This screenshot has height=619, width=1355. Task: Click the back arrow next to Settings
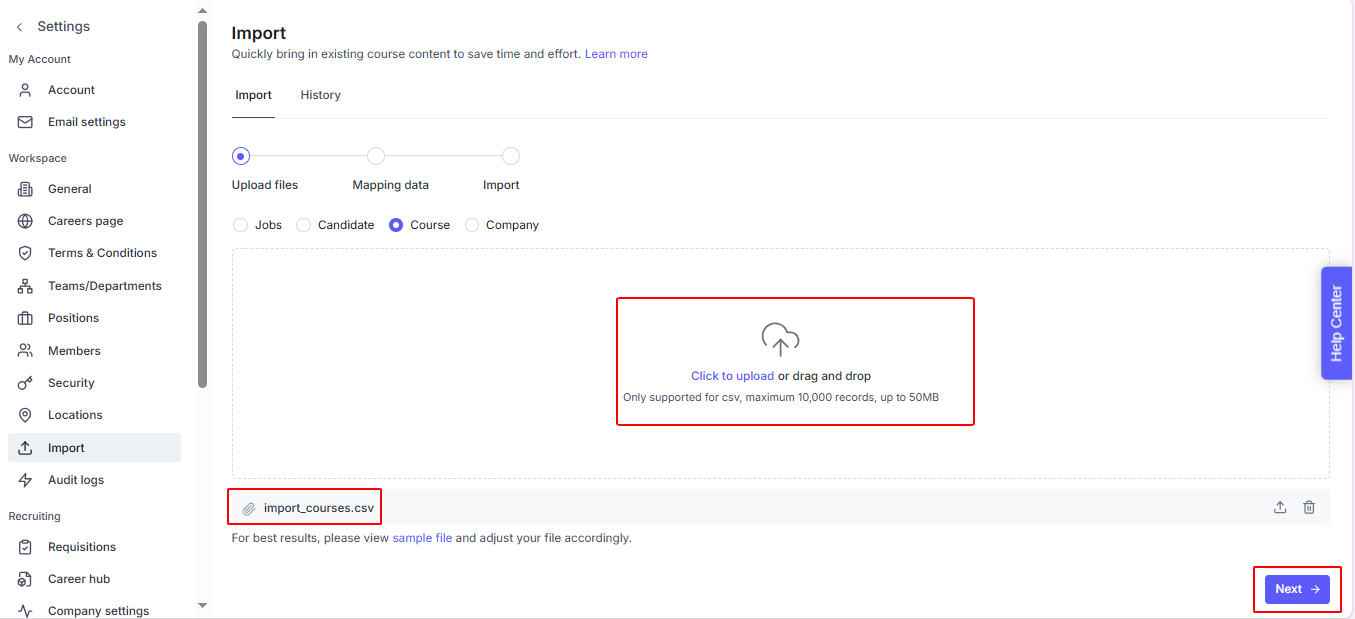click(19, 27)
